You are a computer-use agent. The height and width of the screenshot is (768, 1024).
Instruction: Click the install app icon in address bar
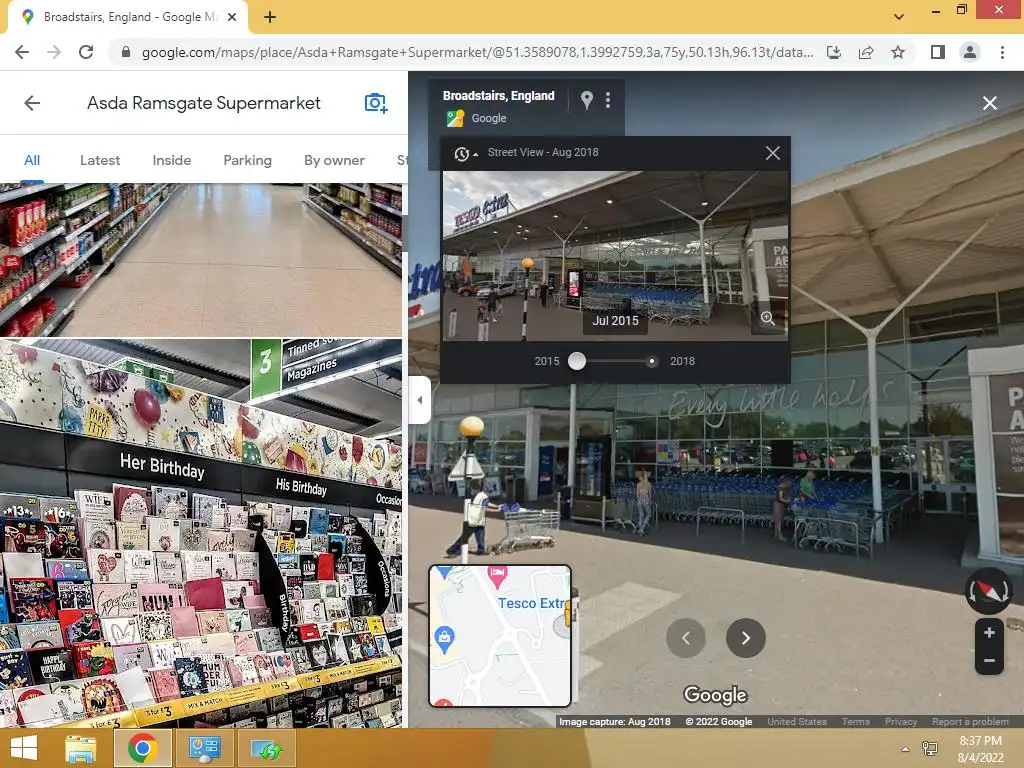[x=834, y=52]
